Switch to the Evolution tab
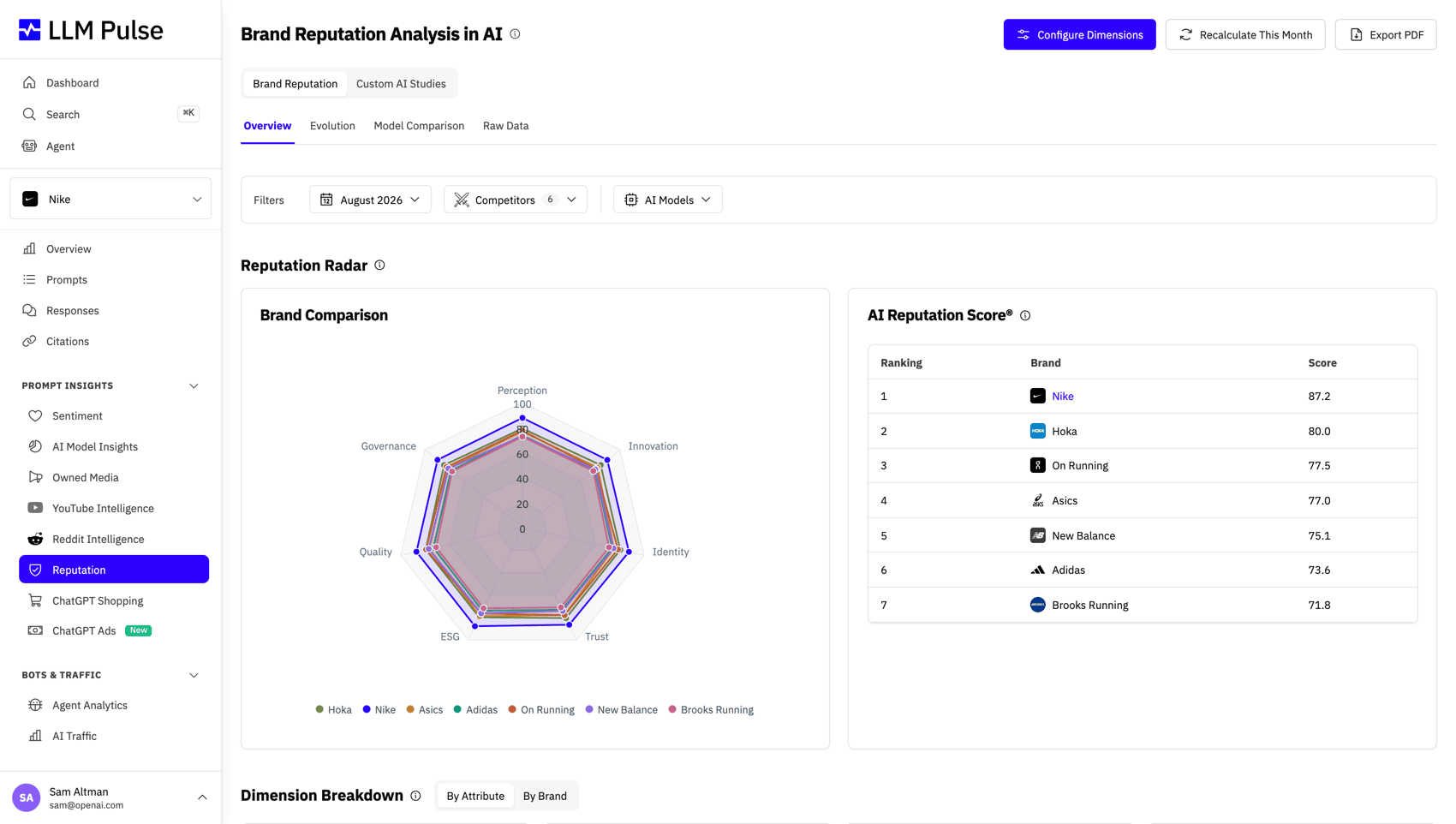This screenshot has width=1456, height=824. coord(332,127)
